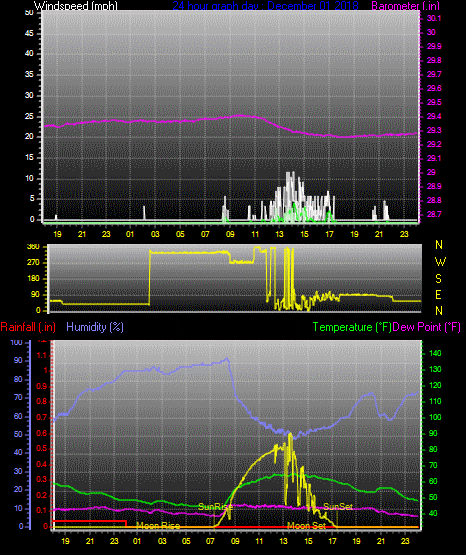Click hour 17 on the bottom chart axis
466x555 pixels.
[x=332, y=541]
